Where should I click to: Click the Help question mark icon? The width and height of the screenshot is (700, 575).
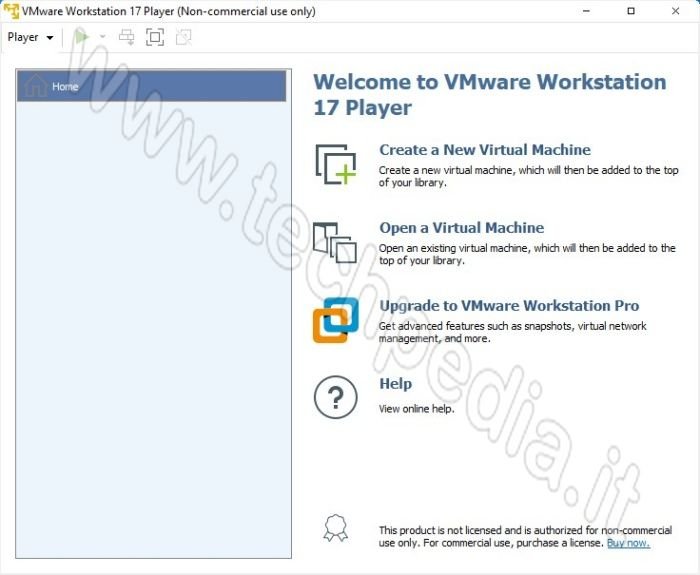point(336,397)
